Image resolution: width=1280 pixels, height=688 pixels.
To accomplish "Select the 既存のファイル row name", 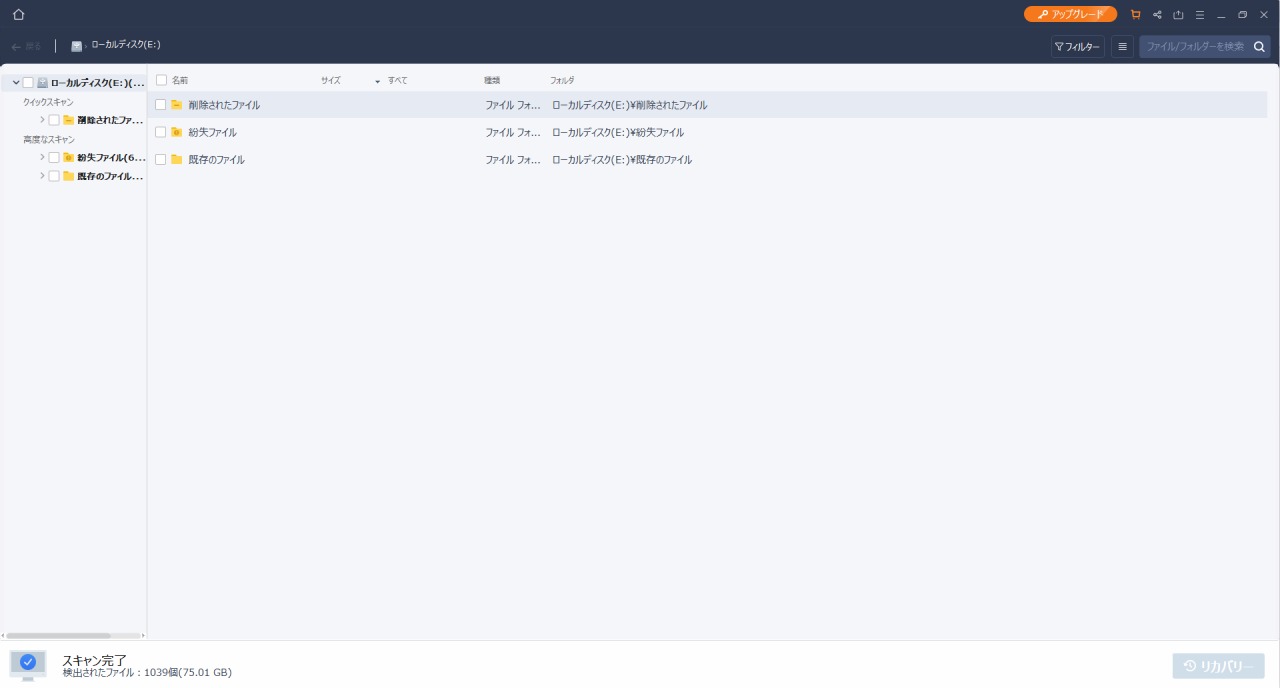I will (x=216, y=159).
